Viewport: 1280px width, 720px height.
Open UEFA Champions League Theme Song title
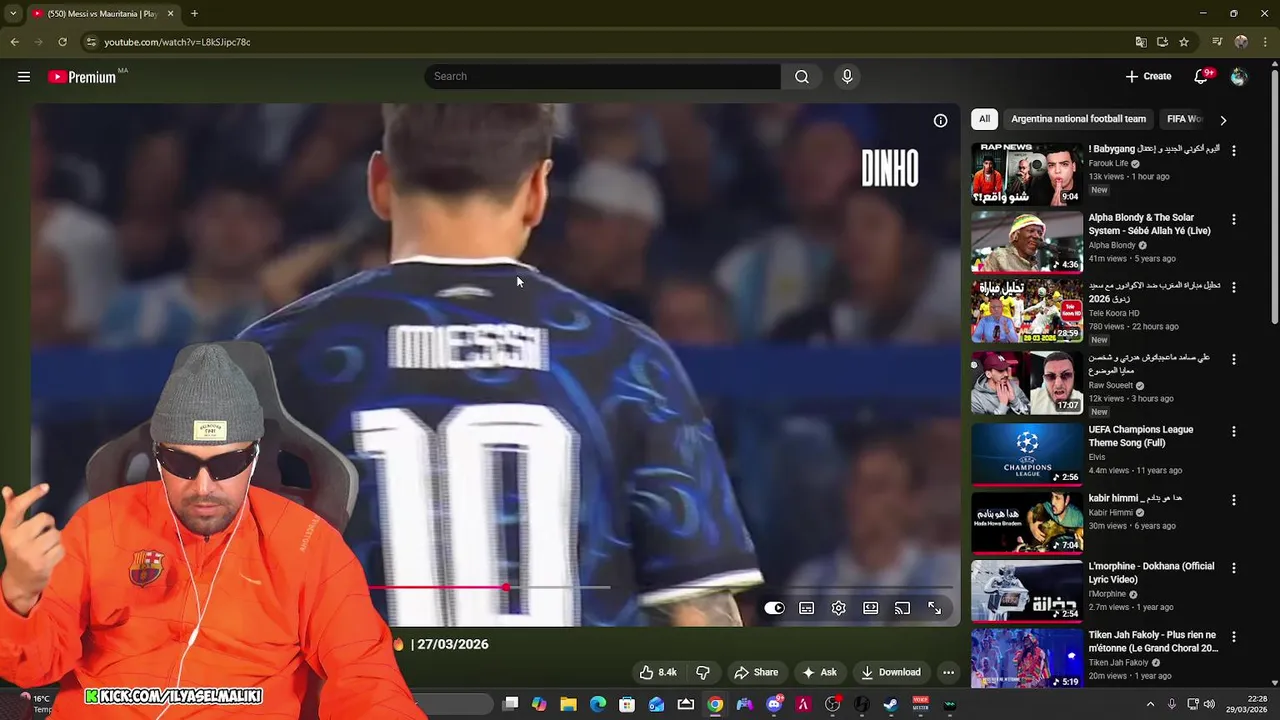click(1140, 436)
